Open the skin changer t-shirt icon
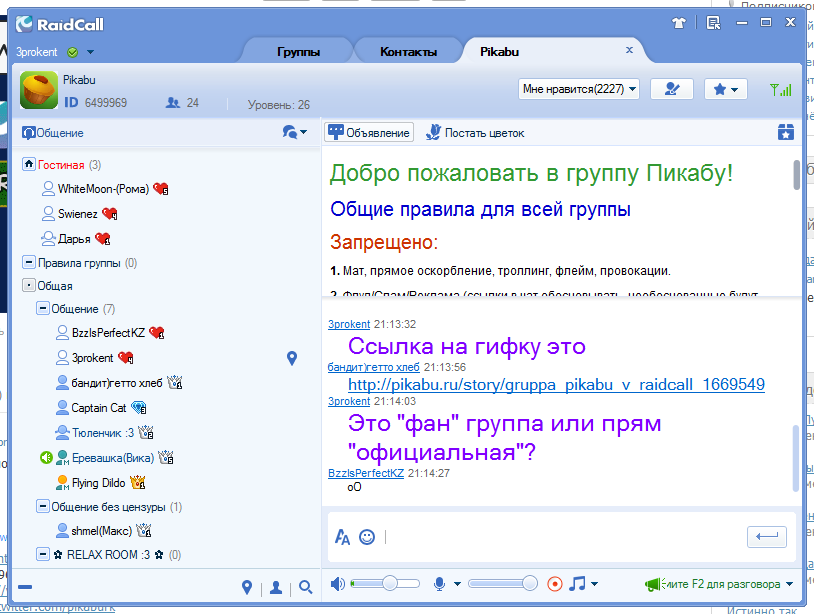This screenshot has width=814, height=614. (x=679, y=23)
